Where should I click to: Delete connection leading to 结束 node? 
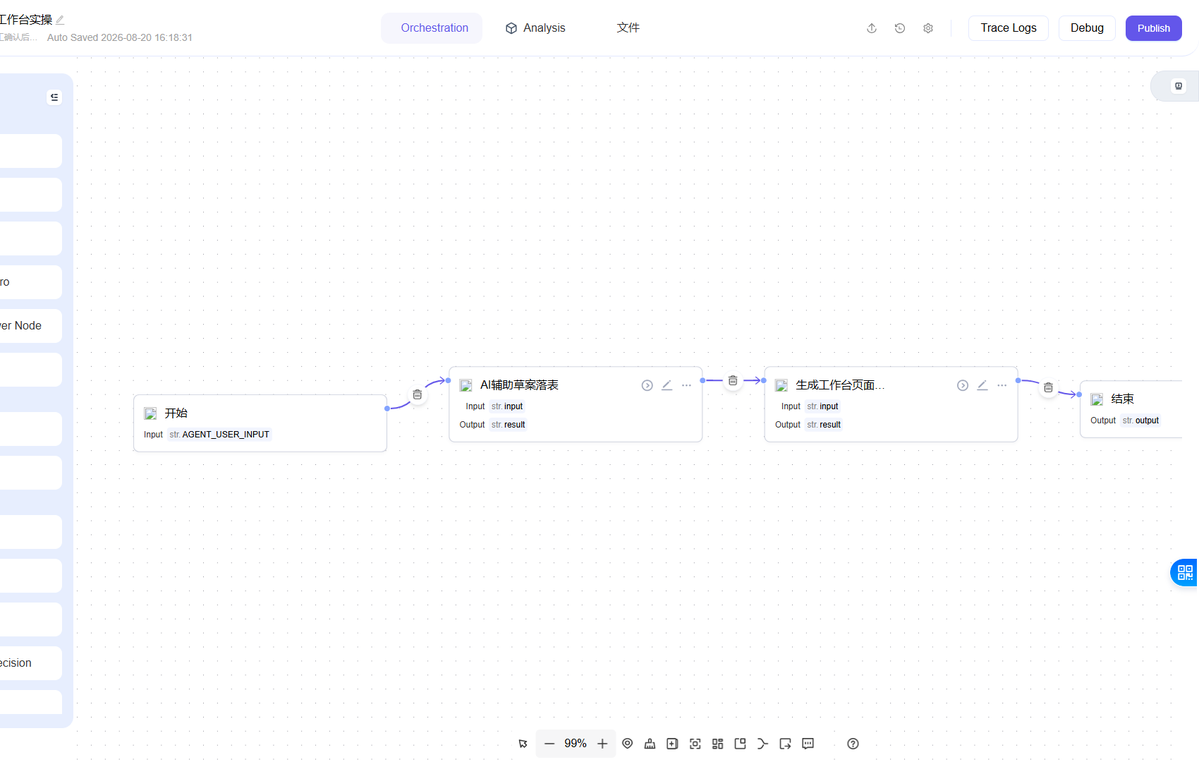[x=1048, y=387]
